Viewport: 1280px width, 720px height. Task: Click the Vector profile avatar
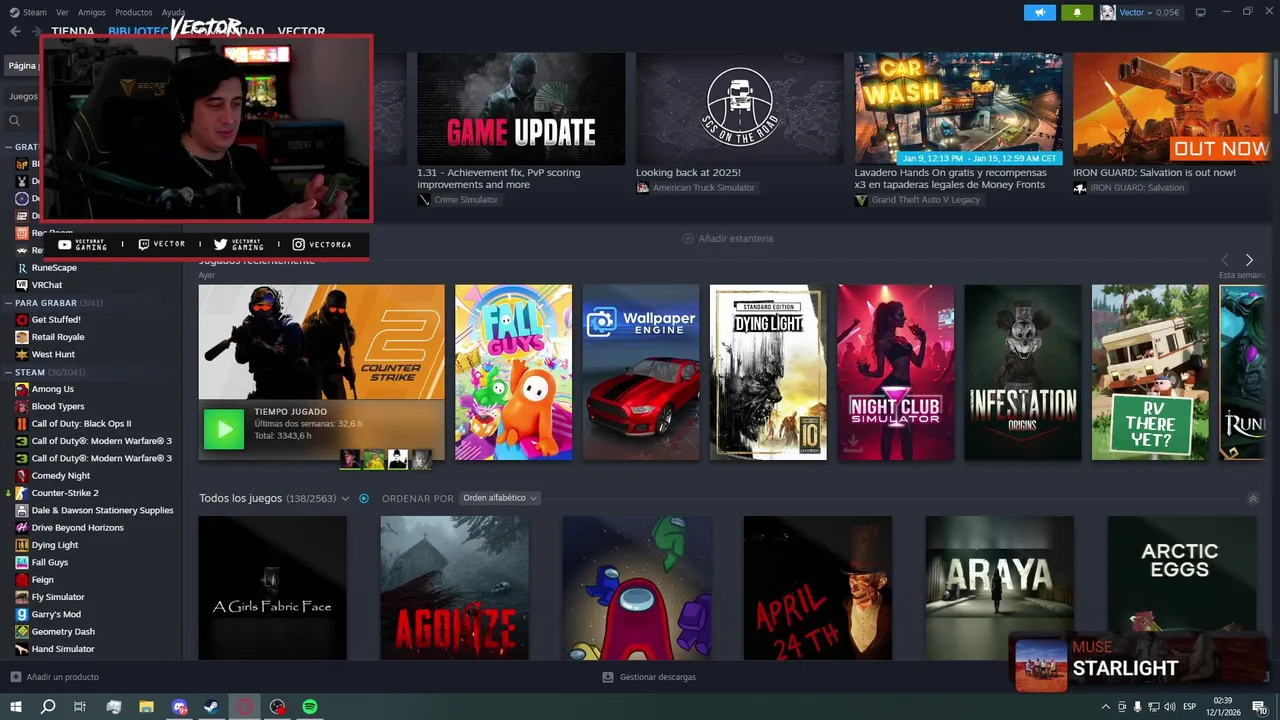coord(1108,12)
